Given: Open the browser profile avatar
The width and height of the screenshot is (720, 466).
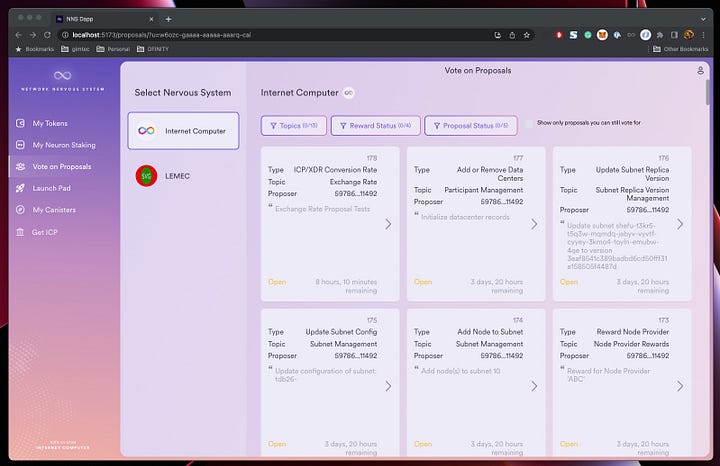Looking at the screenshot, I should [689, 35].
